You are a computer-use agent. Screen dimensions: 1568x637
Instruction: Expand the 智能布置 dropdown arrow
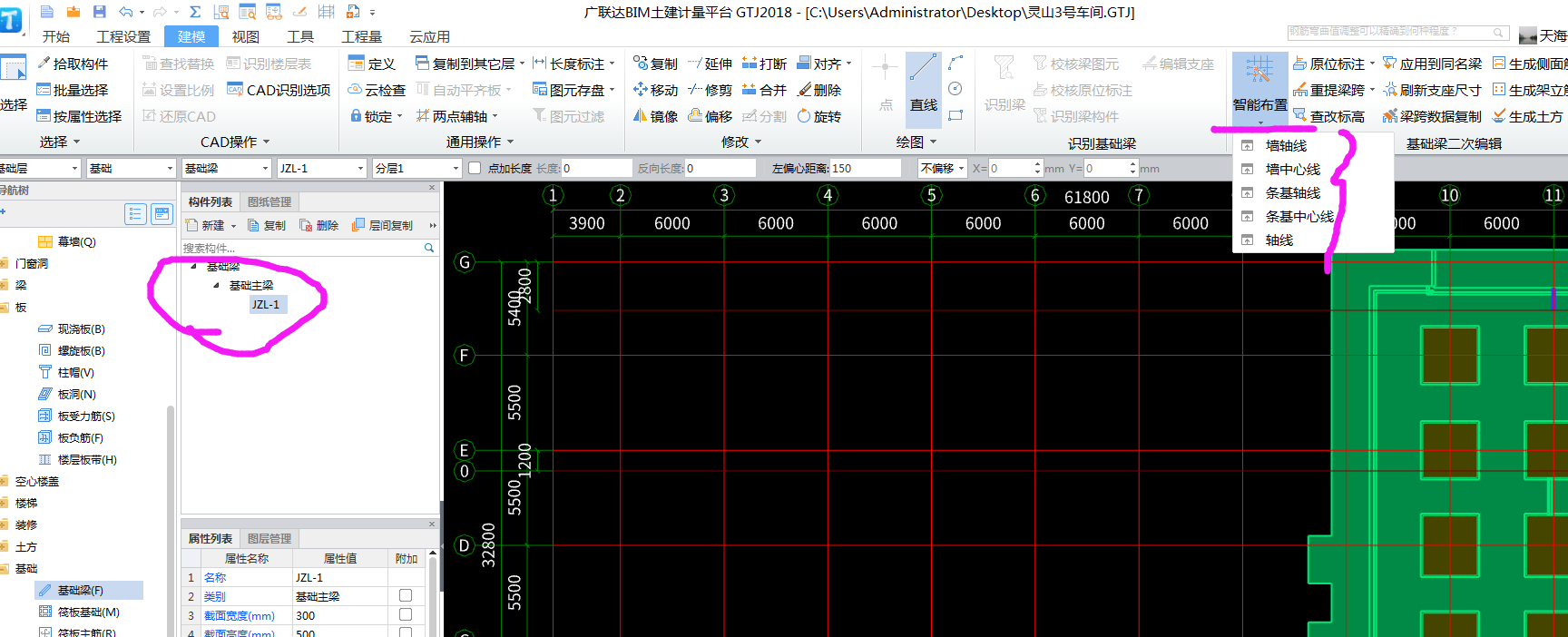pos(1260,122)
